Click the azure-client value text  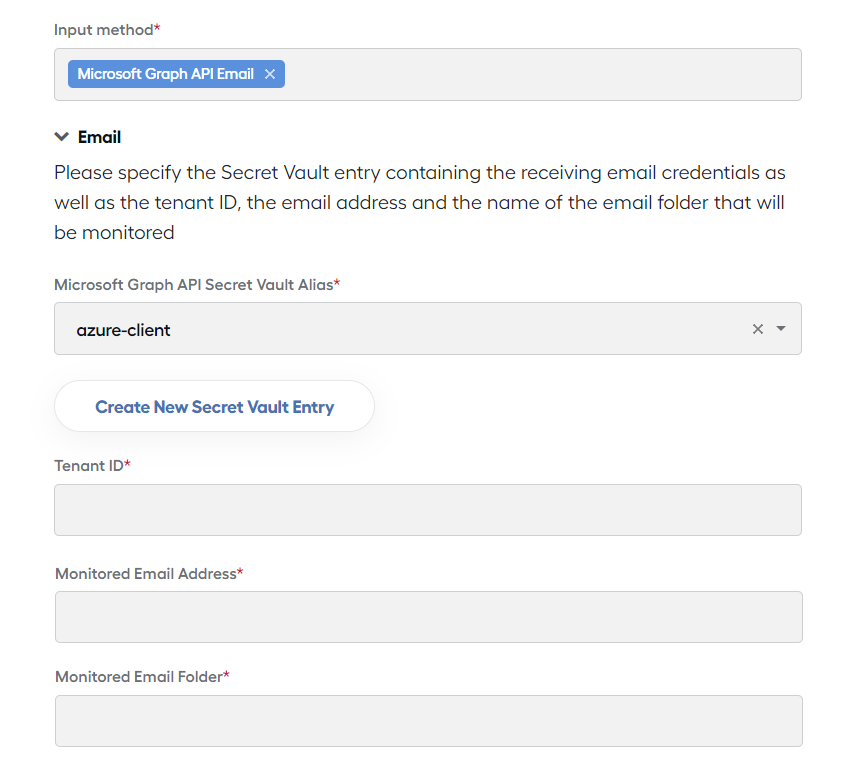124,330
